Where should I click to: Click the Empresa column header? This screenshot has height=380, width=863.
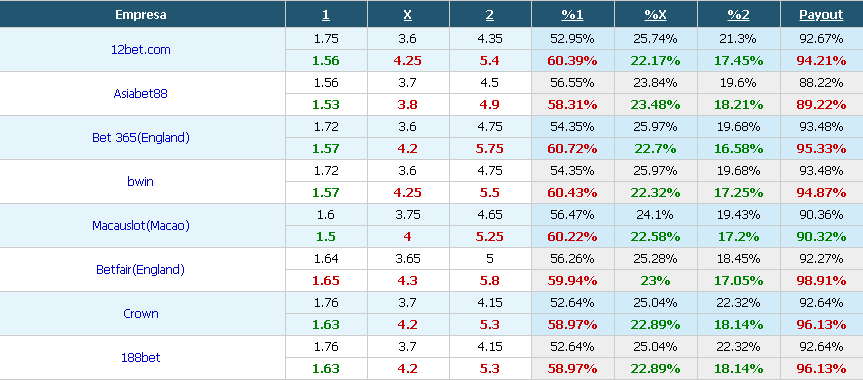141,15
